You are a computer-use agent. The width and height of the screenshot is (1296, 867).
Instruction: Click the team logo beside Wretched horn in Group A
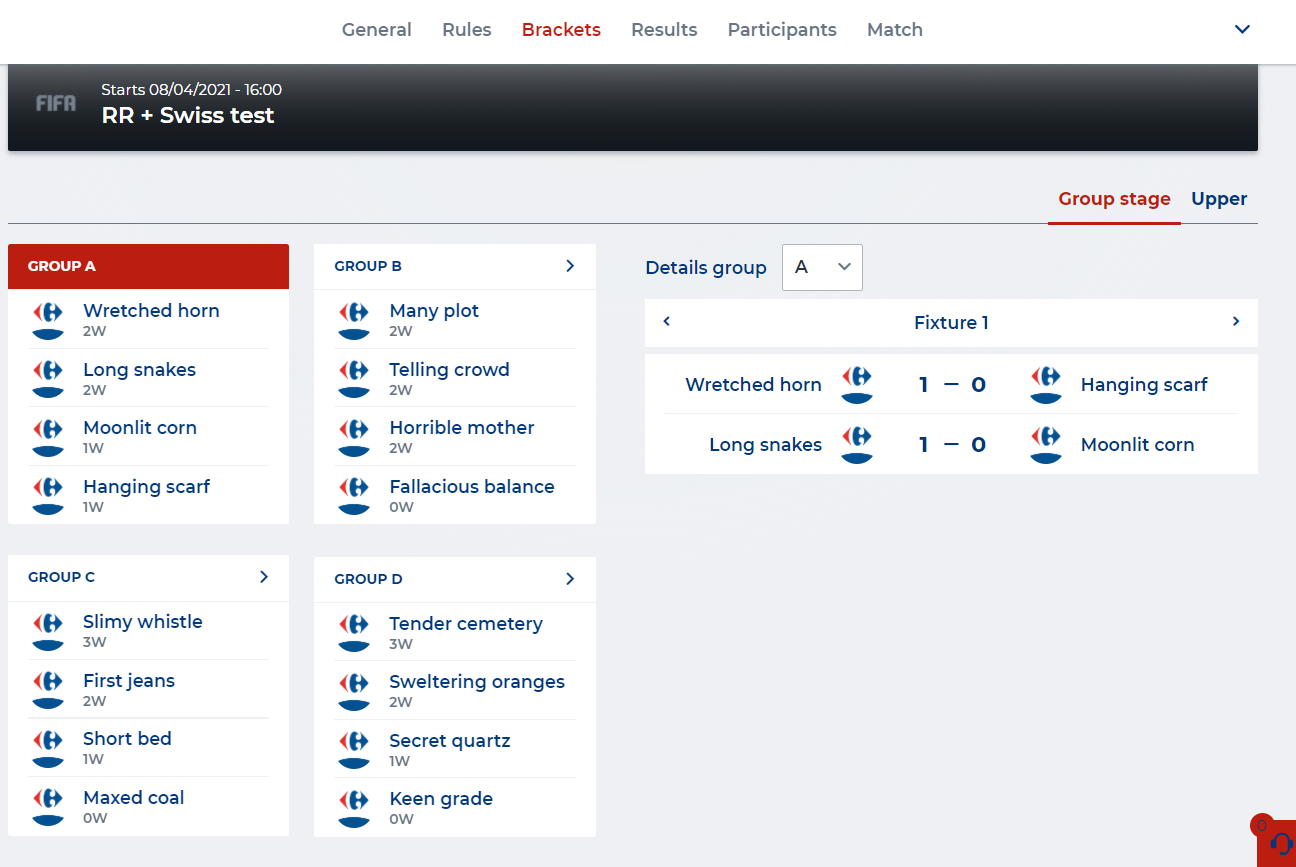(x=48, y=319)
